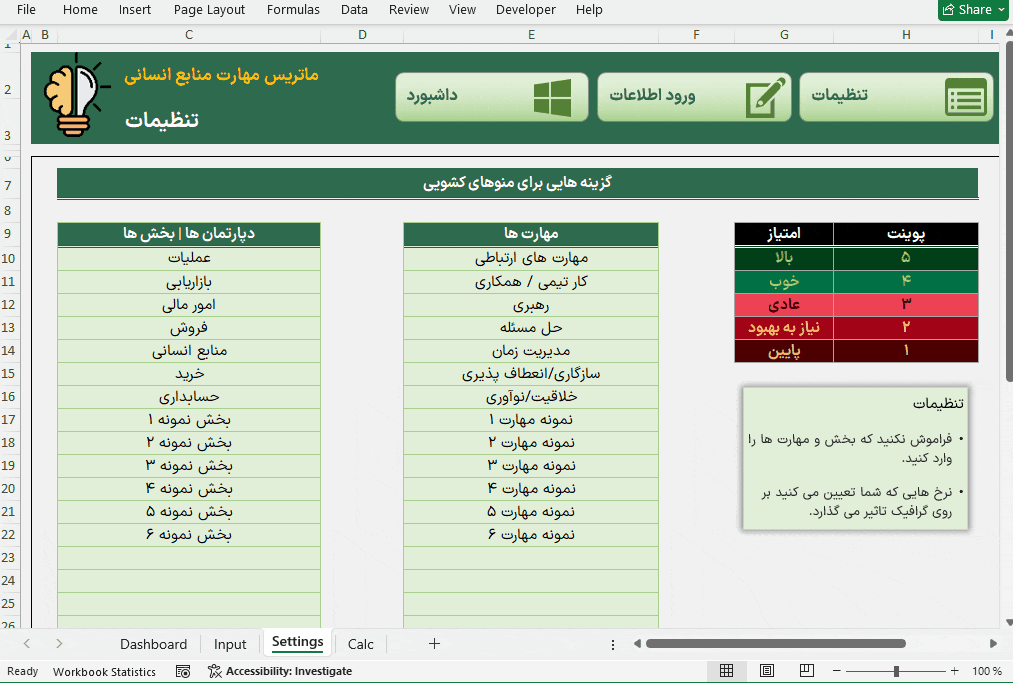Select the مدیریت زمان skill cell
Viewport: 1013px width, 683px height.
tap(531, 351)
